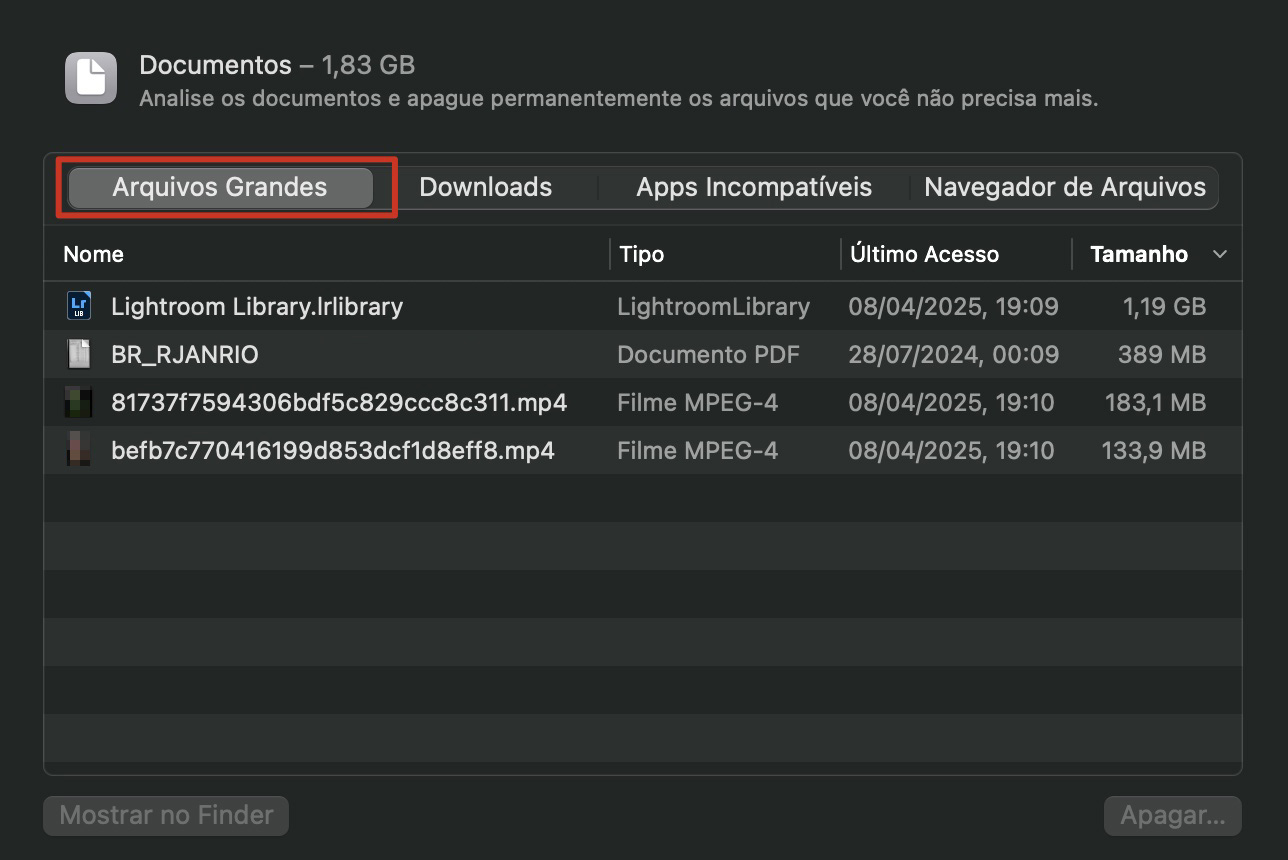Sort by the Tipo column header

pos(642,255)
